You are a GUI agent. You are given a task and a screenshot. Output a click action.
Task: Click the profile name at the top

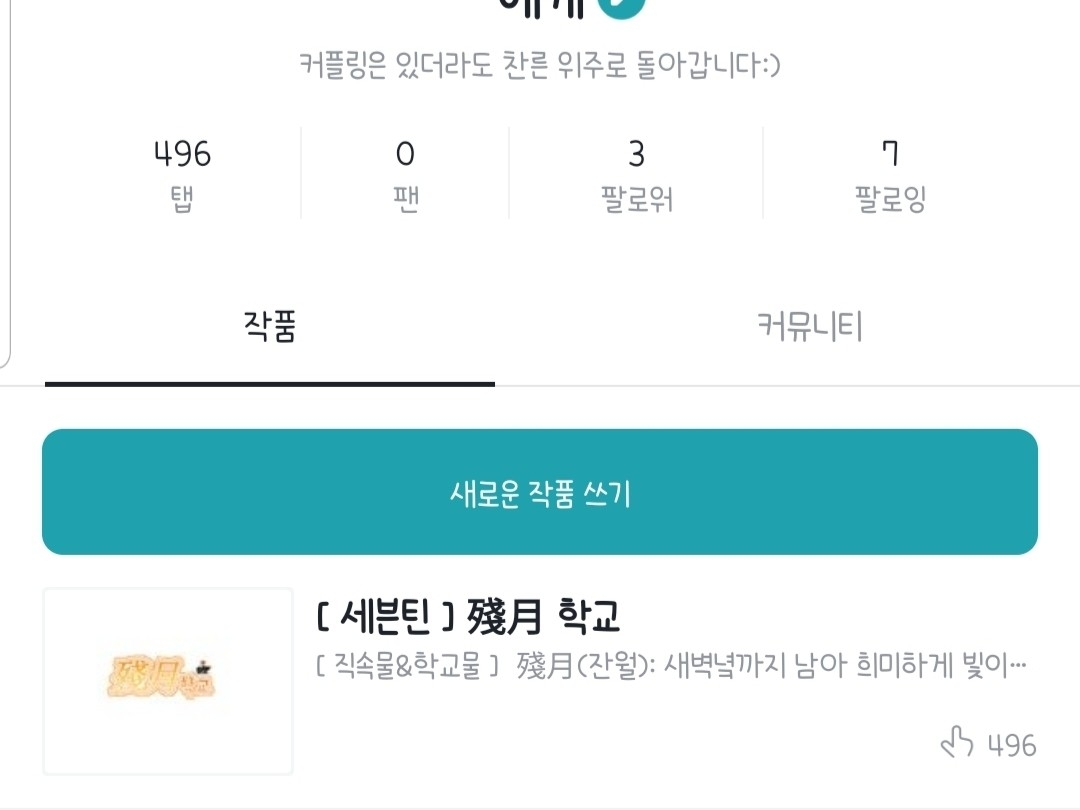[x=545, y=6]
